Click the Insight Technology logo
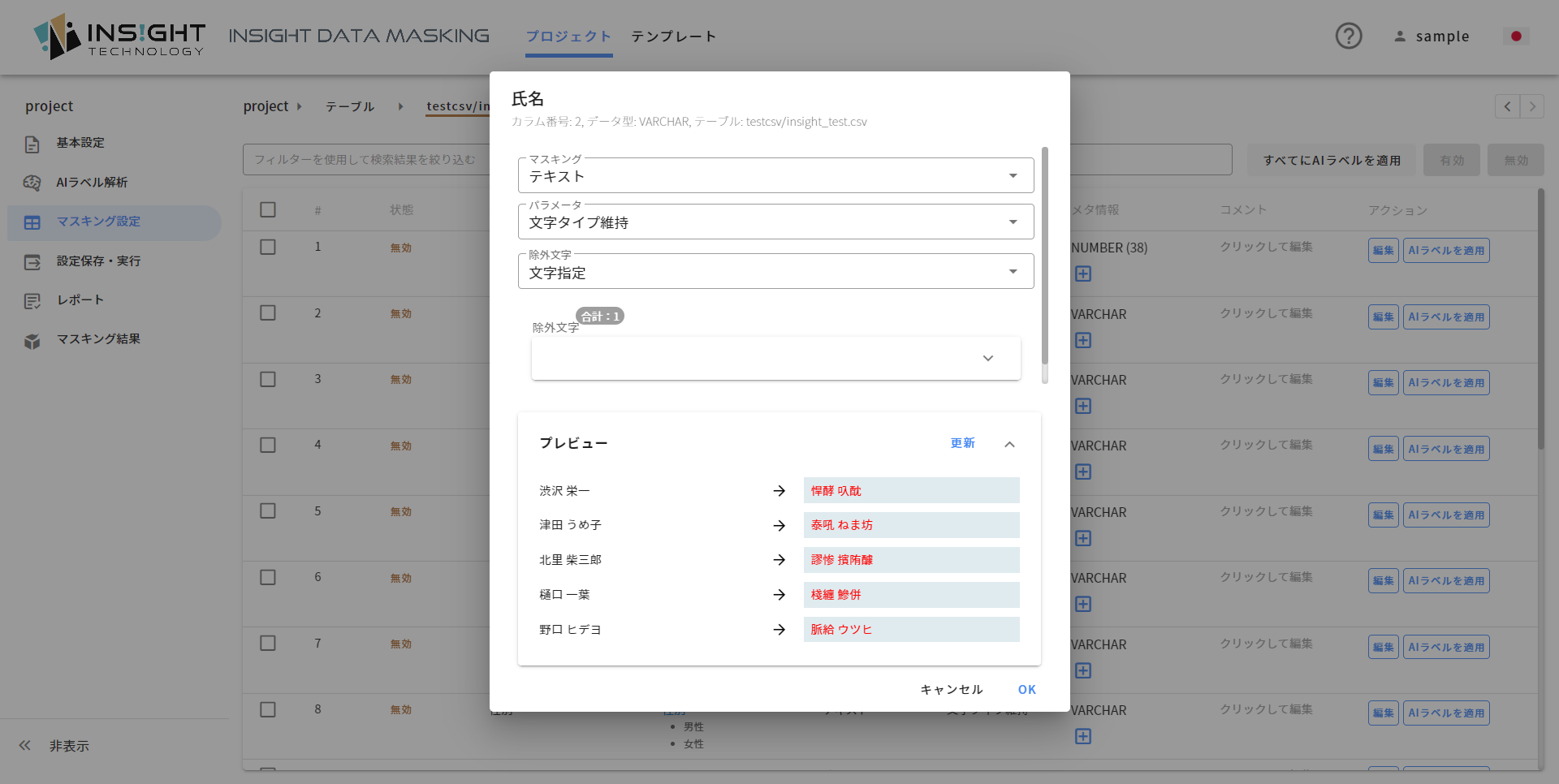Screen dimensions: 1559x784 click(119, 37)
